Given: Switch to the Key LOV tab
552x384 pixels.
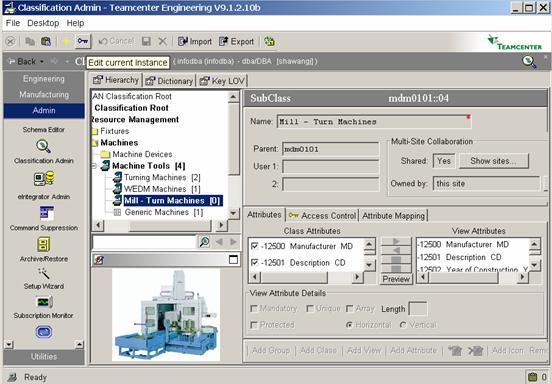Looking at the screenshot, I should point(222,81).
